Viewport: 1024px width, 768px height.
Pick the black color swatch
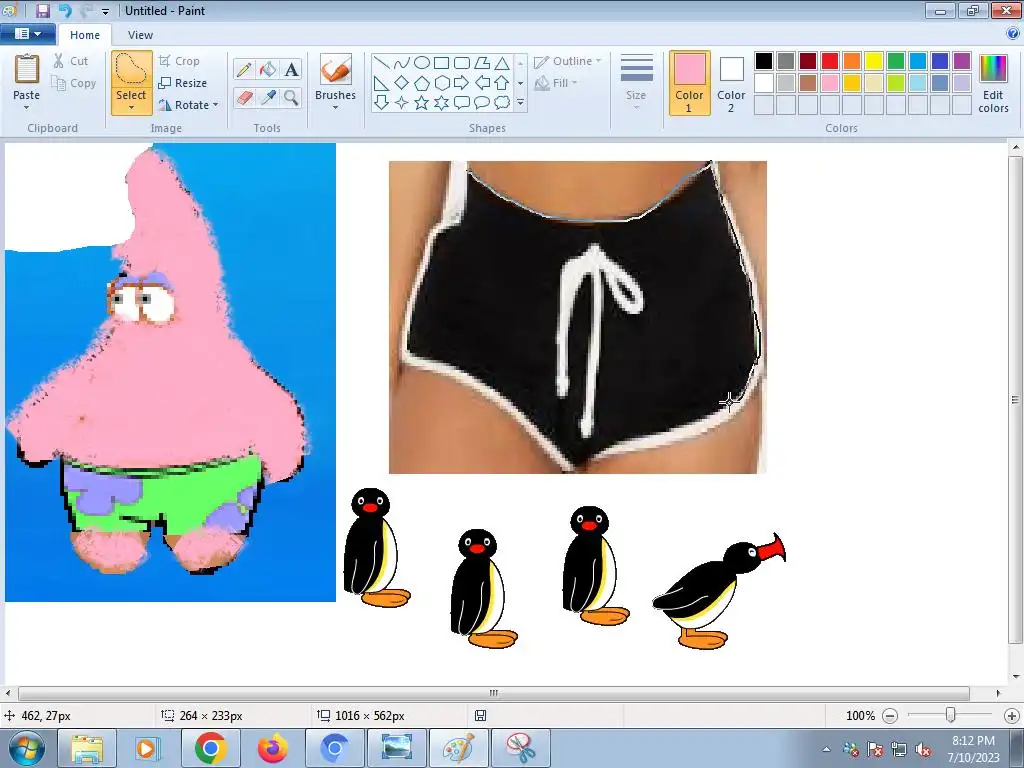pyautogui.click(x=764, y=61)
